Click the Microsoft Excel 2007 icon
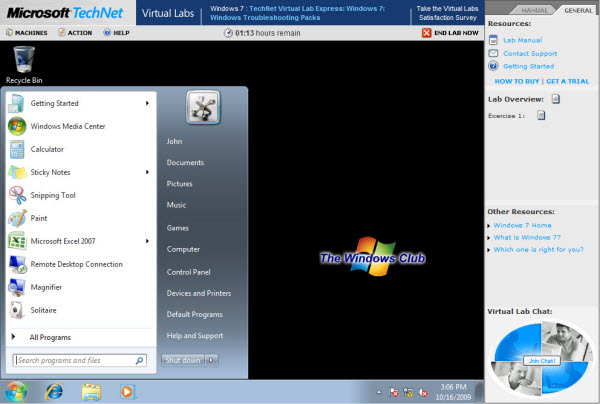The height and width of the screenshot is (404, 600). 17,241
